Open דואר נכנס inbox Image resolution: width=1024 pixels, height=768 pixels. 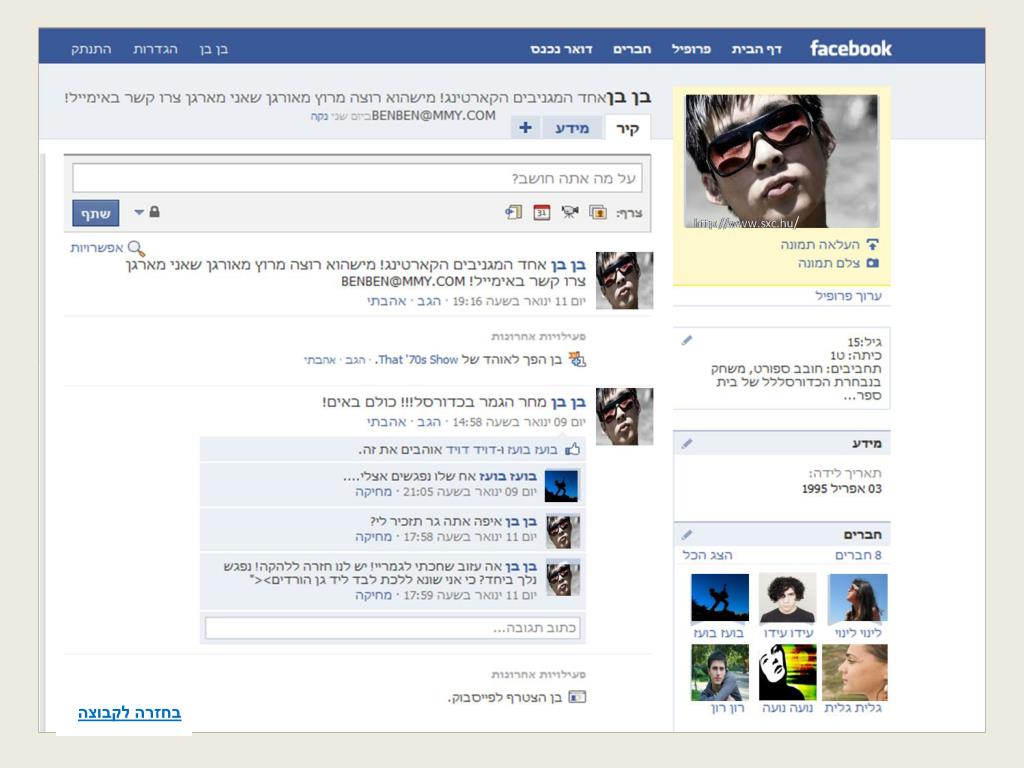click(x=561, y=49)
